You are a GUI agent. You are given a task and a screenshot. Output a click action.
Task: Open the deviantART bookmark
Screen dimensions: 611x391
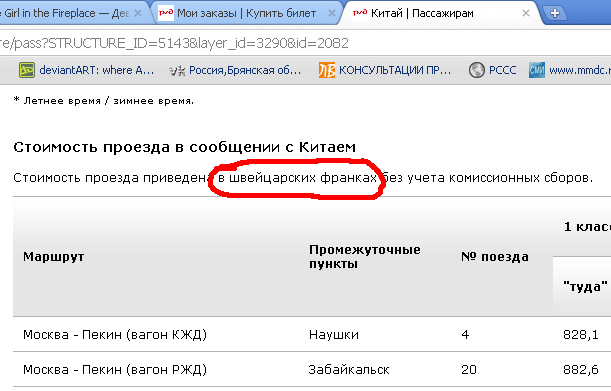(87, 70)
